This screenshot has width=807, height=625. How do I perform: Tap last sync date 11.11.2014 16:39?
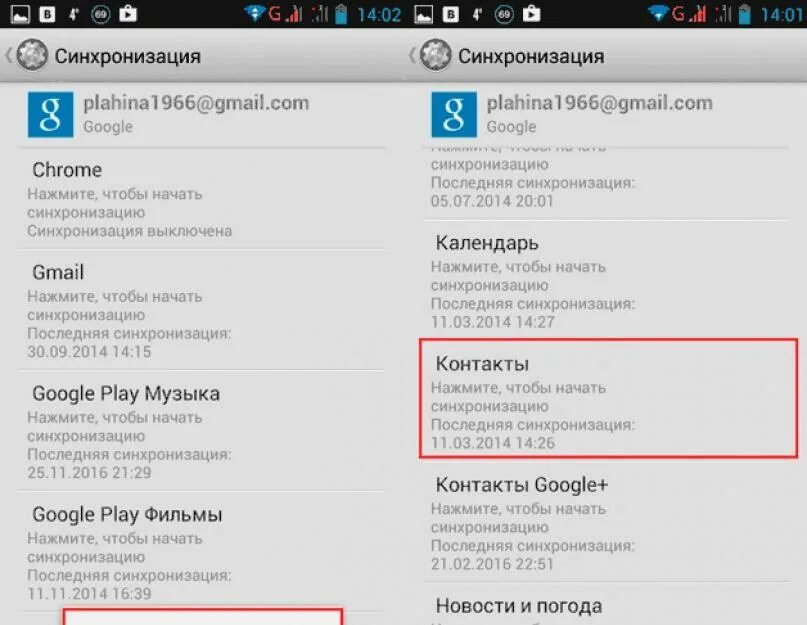(x=89, y=594)
